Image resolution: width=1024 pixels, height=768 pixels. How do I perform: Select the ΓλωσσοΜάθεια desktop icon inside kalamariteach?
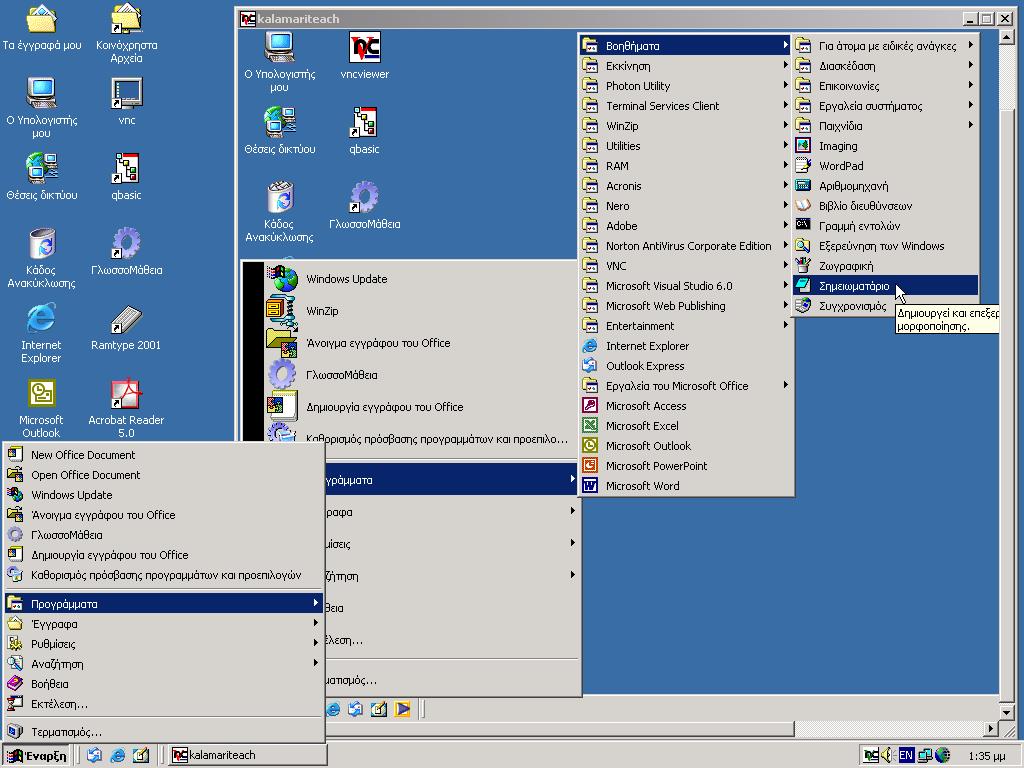364,206
